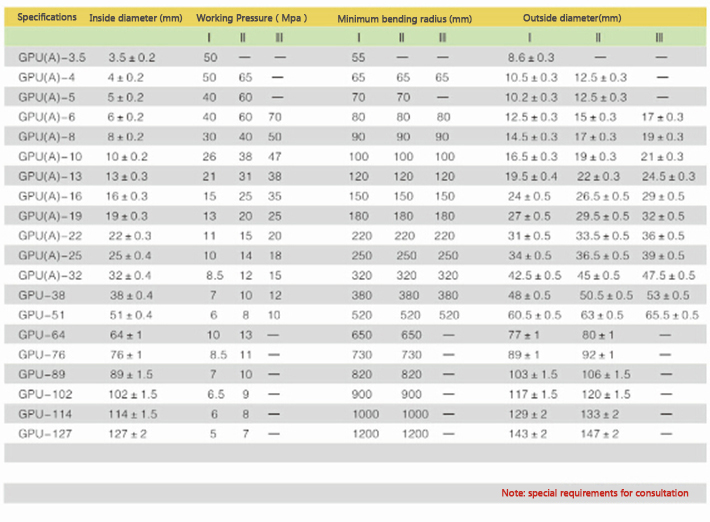Click the 'Outside diameter(mm)' header
710x522 pixels.
572,18
